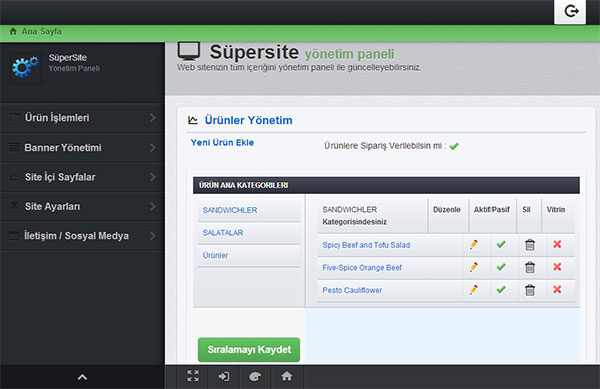Delete Pesto Cauliflower trash icon
Viewport: 600px width, 389px height.
tap(530, 290)
